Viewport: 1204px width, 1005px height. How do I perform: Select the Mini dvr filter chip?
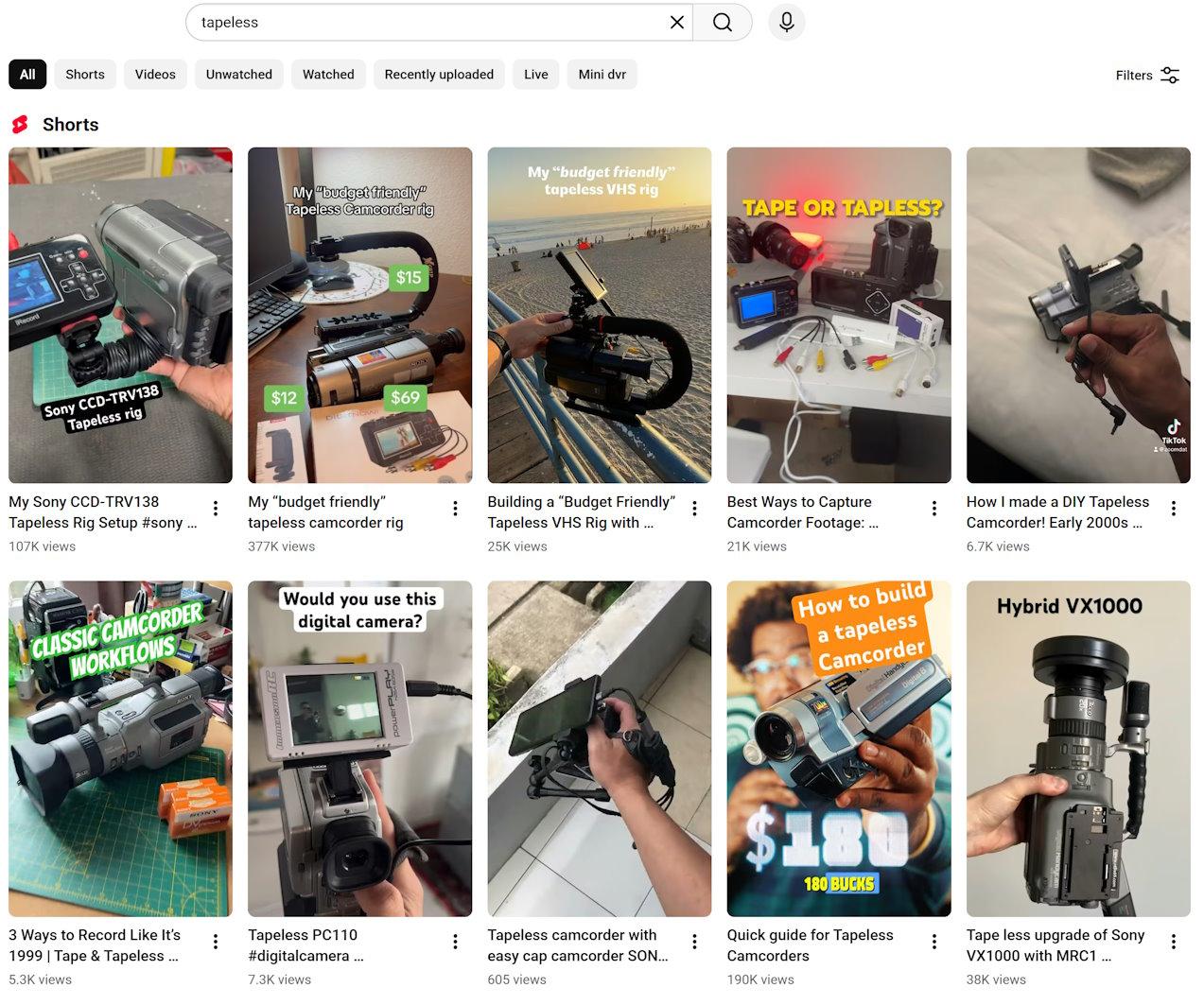(x=602, y=75)
